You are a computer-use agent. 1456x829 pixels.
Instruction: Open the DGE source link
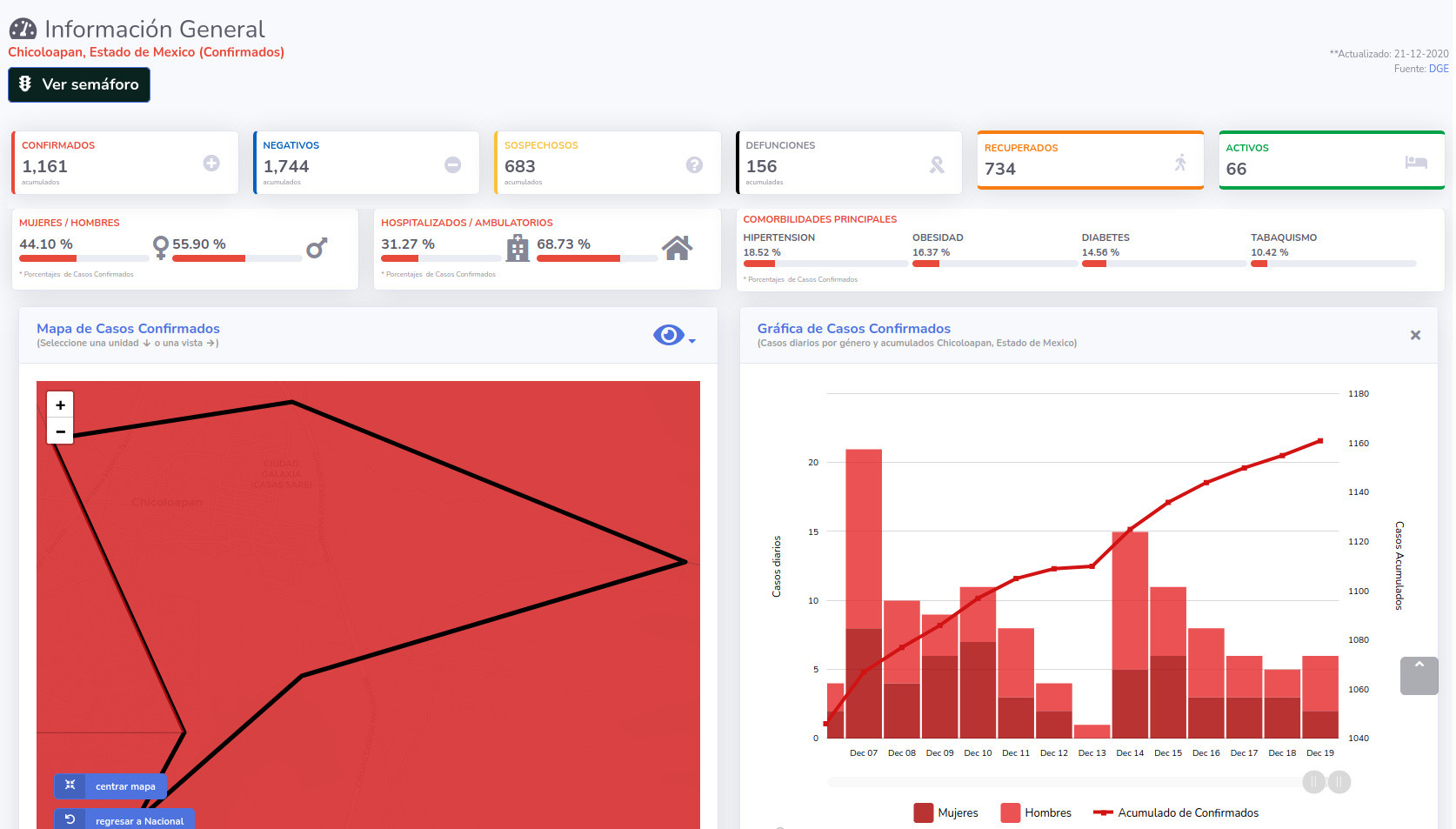[x=1439, y=69]
